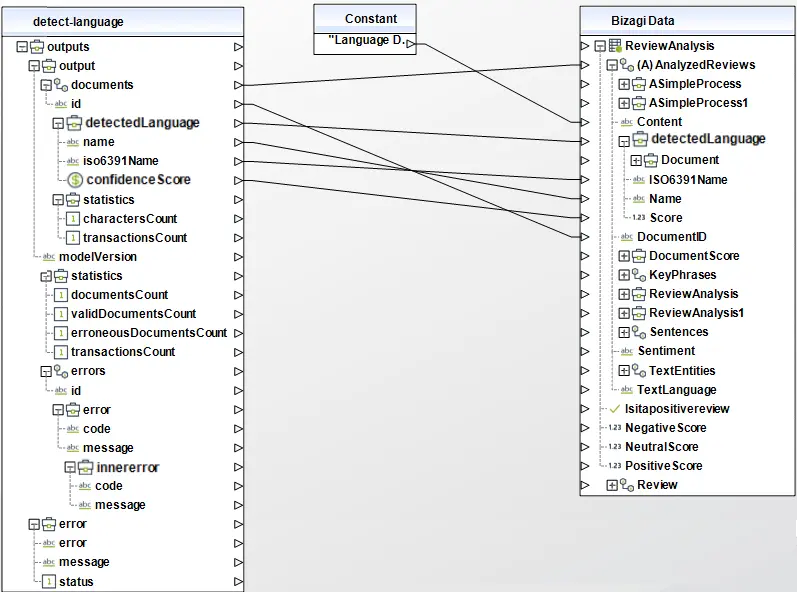Viewport: 797px width, 592px height.
Task: Collapse the detectedLanguage node in detect-language
Action: (x=58, y=123)
